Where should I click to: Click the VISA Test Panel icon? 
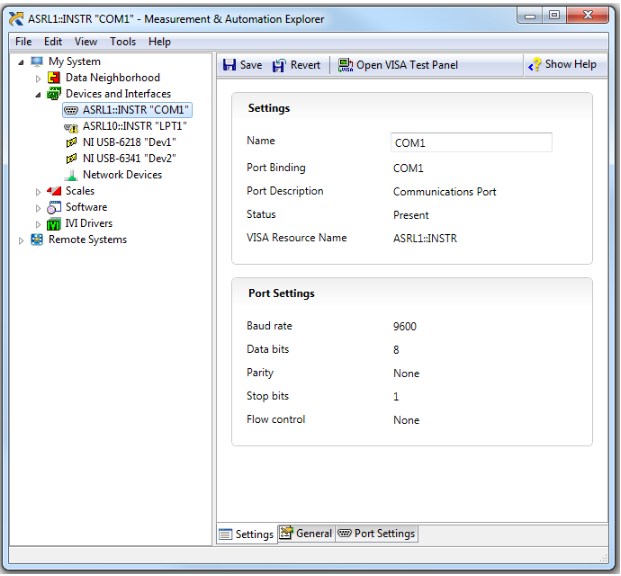(345, 65)
